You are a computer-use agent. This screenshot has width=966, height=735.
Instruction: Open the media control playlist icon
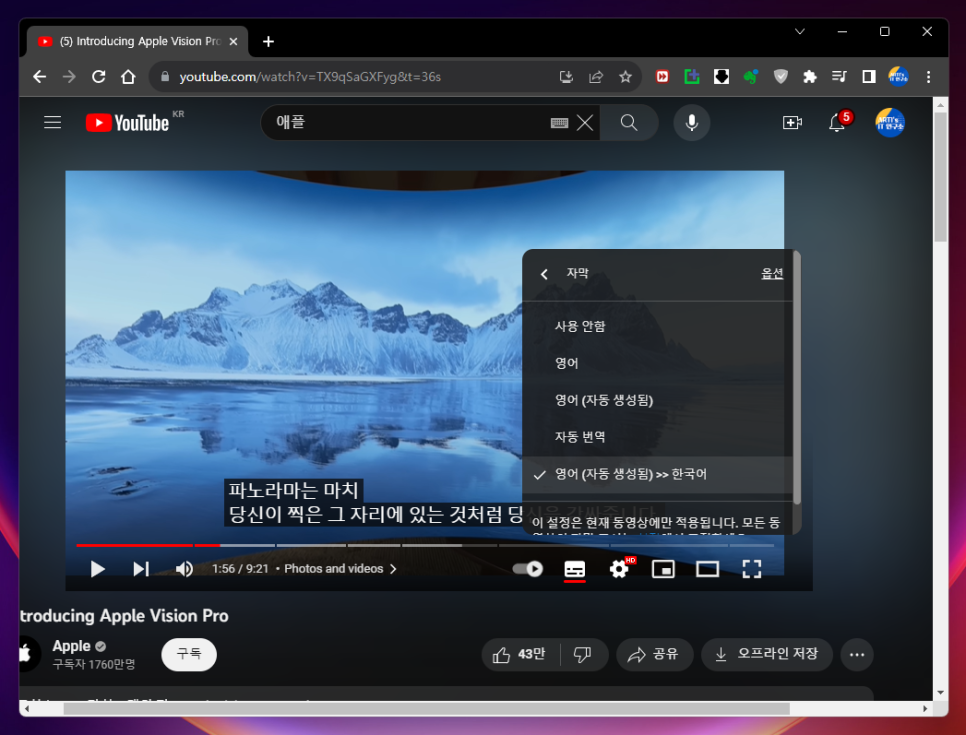click(839, 76)
